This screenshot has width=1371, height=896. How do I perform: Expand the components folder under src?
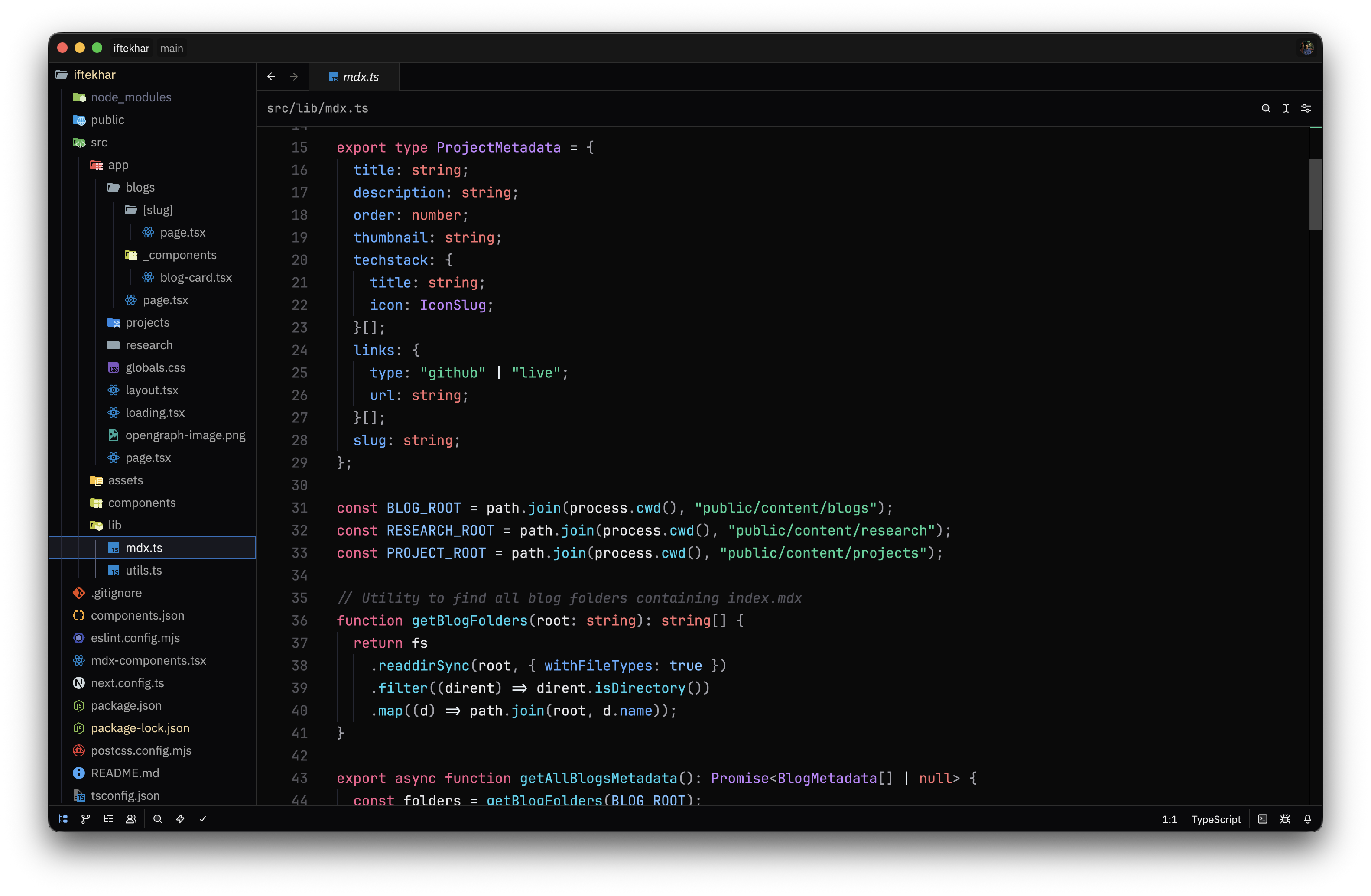[x=152, y=503]
